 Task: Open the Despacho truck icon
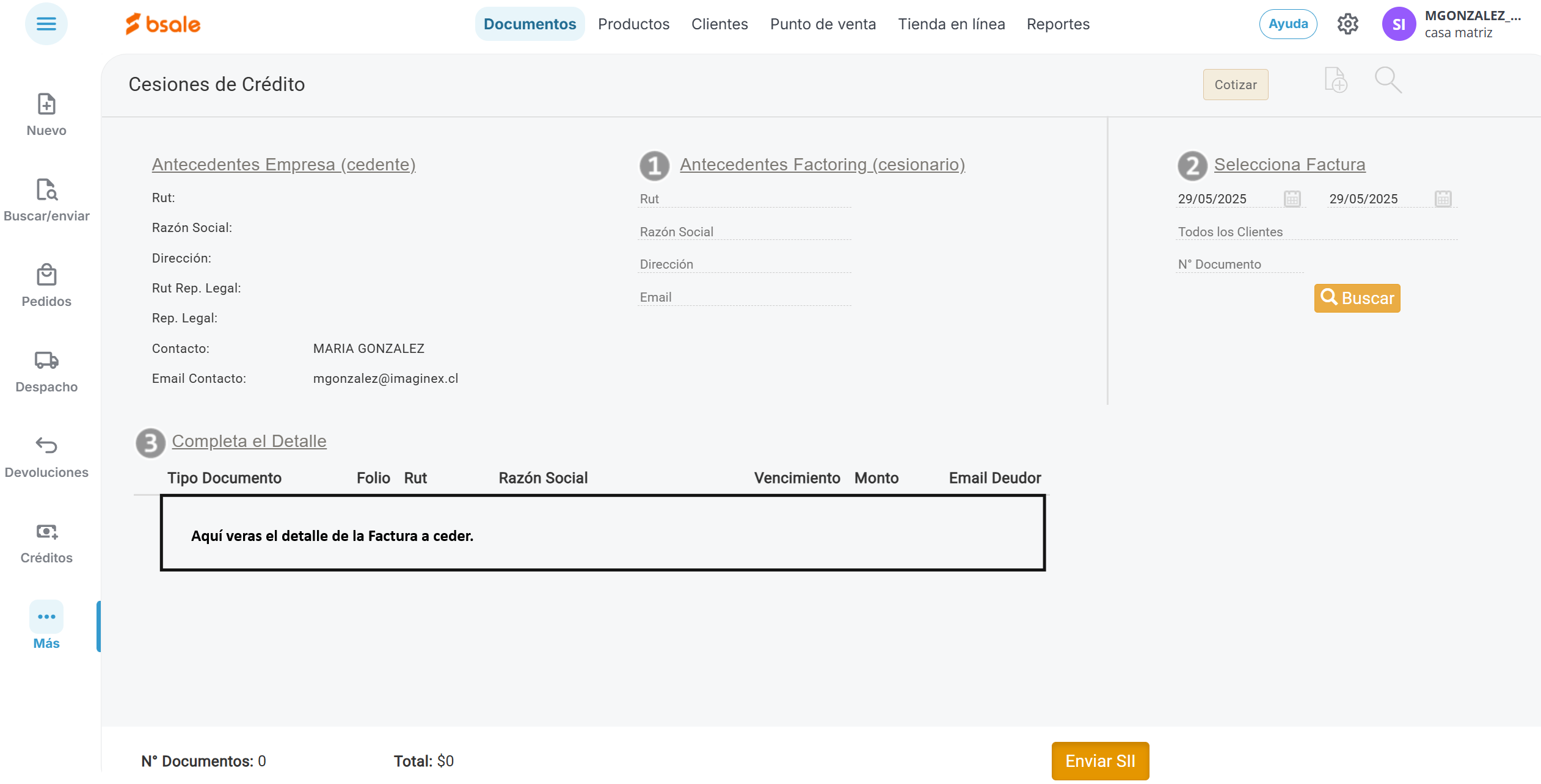click(46, 361)
